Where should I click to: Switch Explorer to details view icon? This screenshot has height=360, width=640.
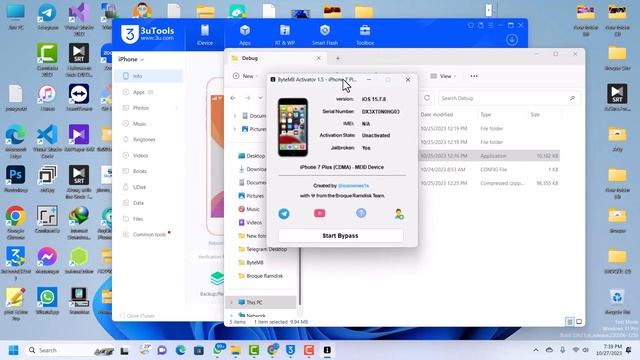570,322
